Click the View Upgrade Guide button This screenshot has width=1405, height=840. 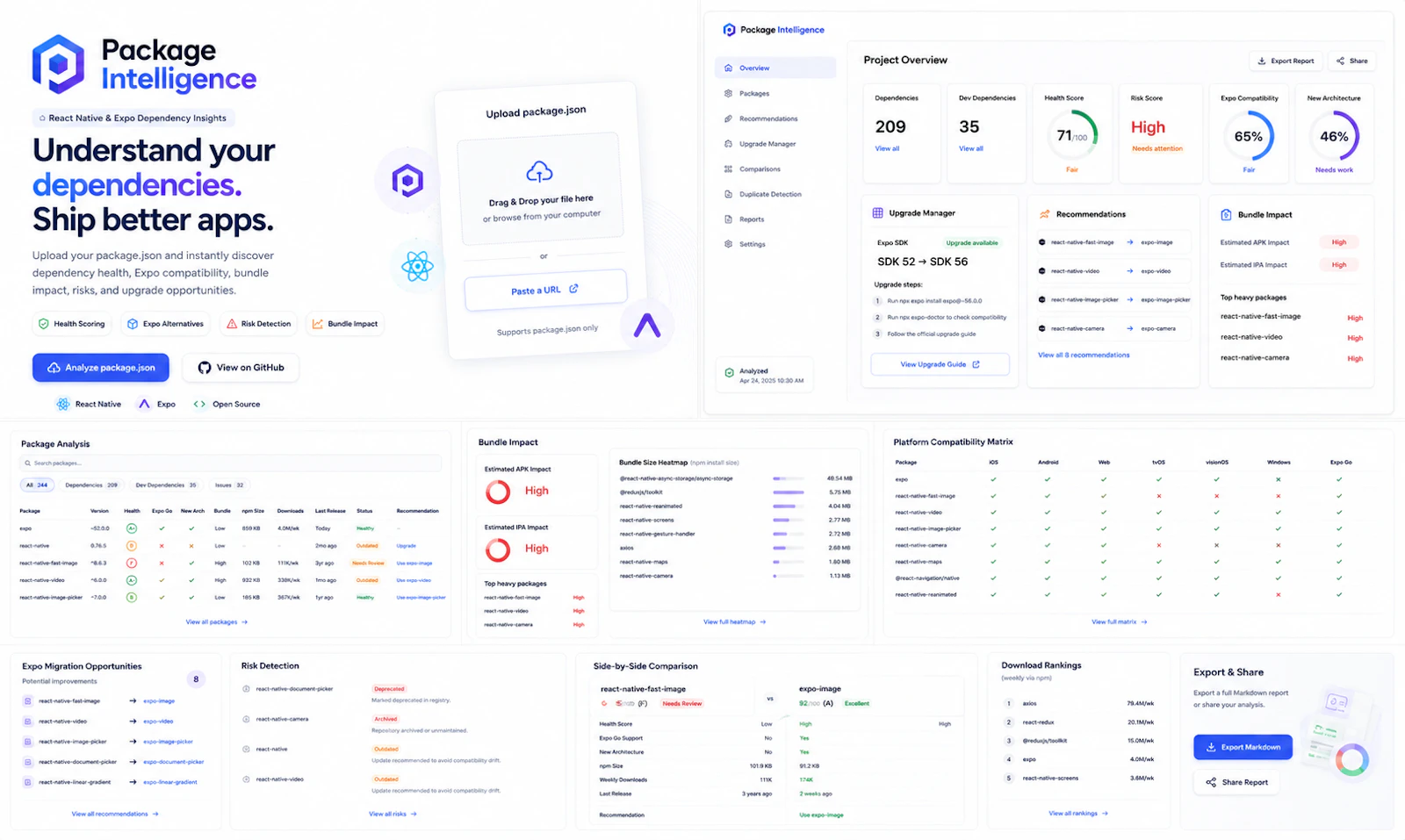[940, 364]
